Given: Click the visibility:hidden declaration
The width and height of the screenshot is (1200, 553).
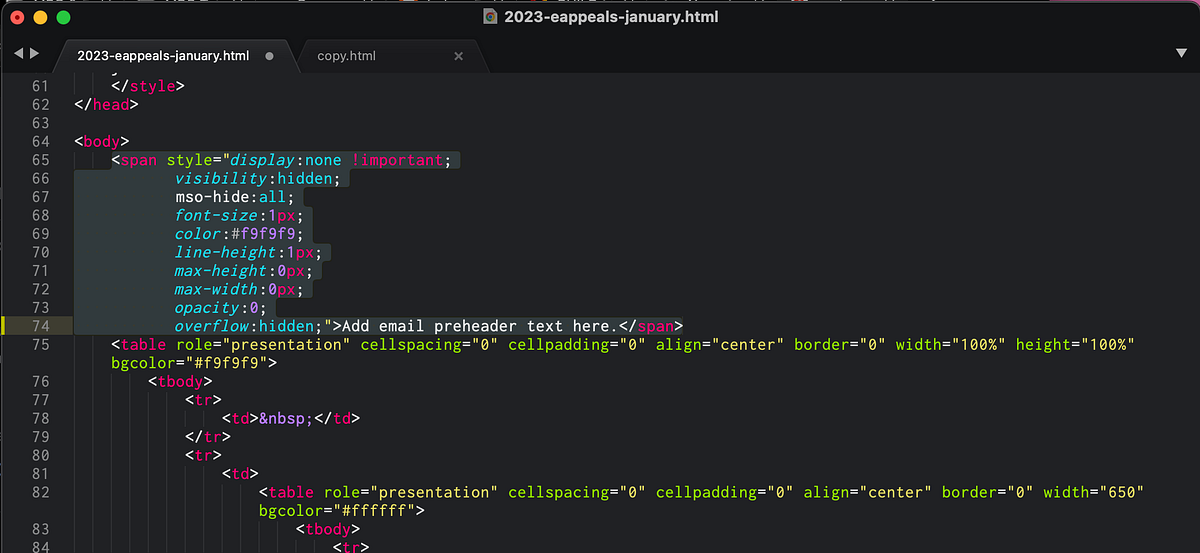Looking at the screenshot, I should point(258,179).
